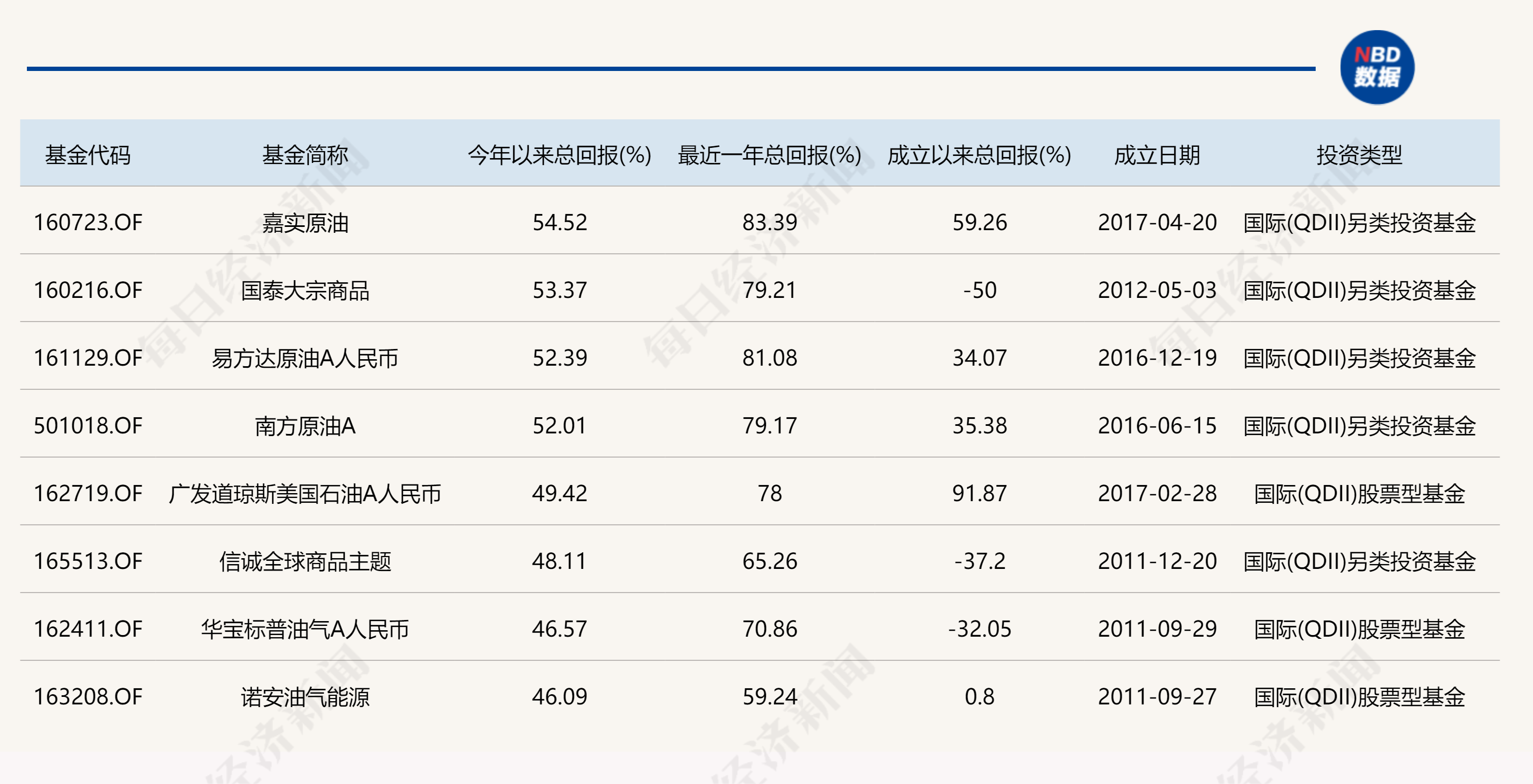Click since-inception return -37.2
The height and width of the screenshot is (784, 1533).
tap(980, 561)
